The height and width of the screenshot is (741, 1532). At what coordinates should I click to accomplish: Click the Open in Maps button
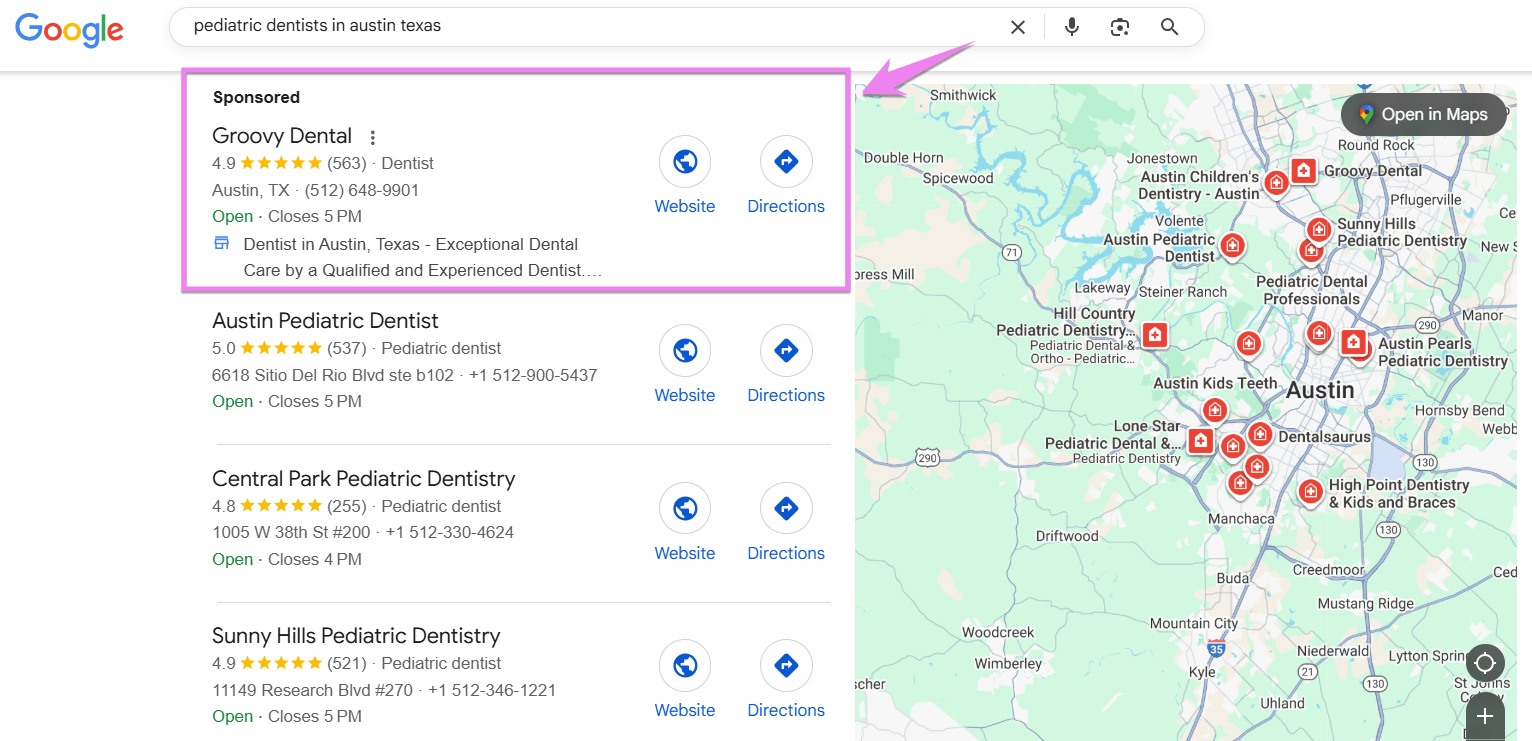point(1423,114)
